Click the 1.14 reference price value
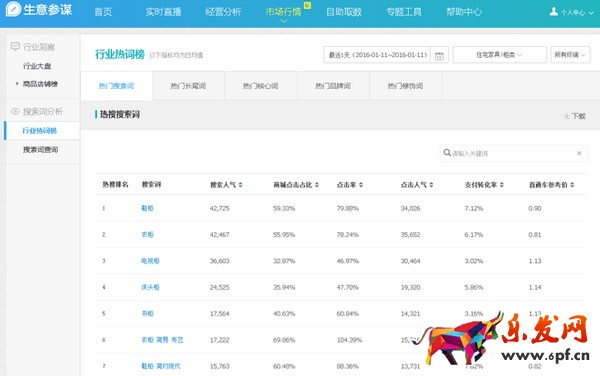The height and width of the screenshot is (376, 600). [535, 287]
